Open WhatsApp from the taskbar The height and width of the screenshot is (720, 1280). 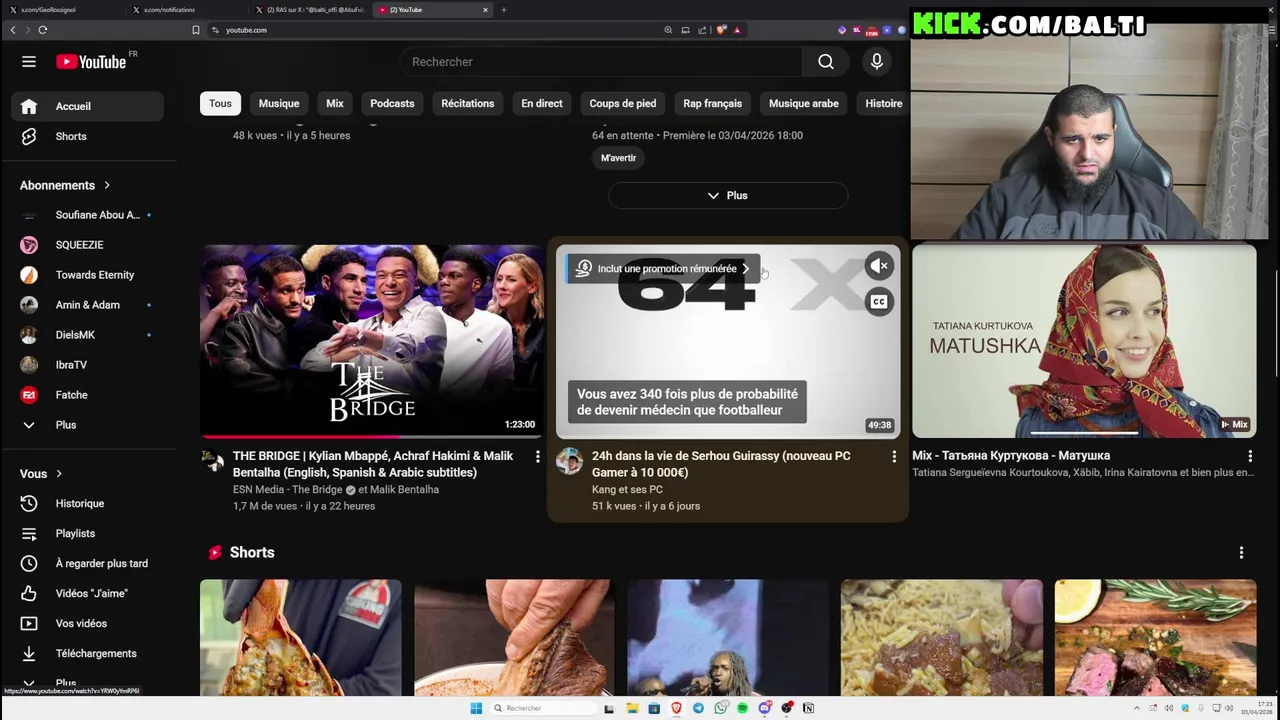point(721,708)
